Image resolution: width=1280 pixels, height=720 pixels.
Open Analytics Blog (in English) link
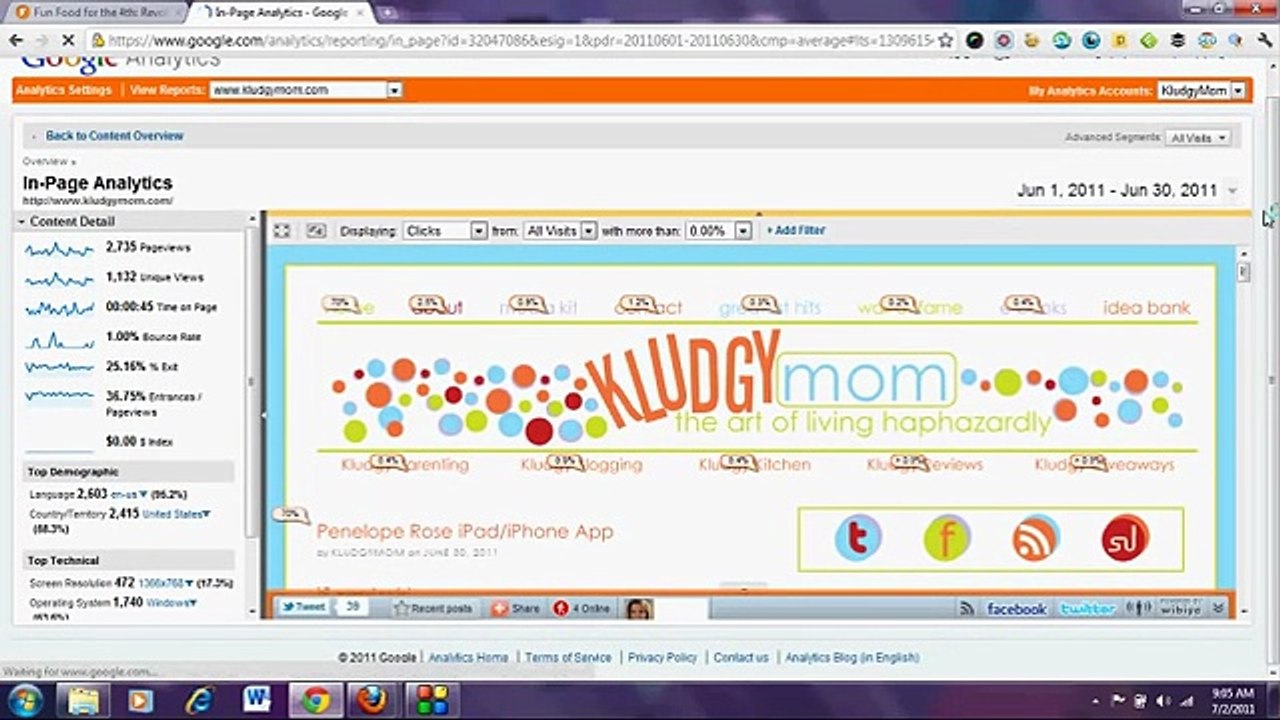point(852,658)
